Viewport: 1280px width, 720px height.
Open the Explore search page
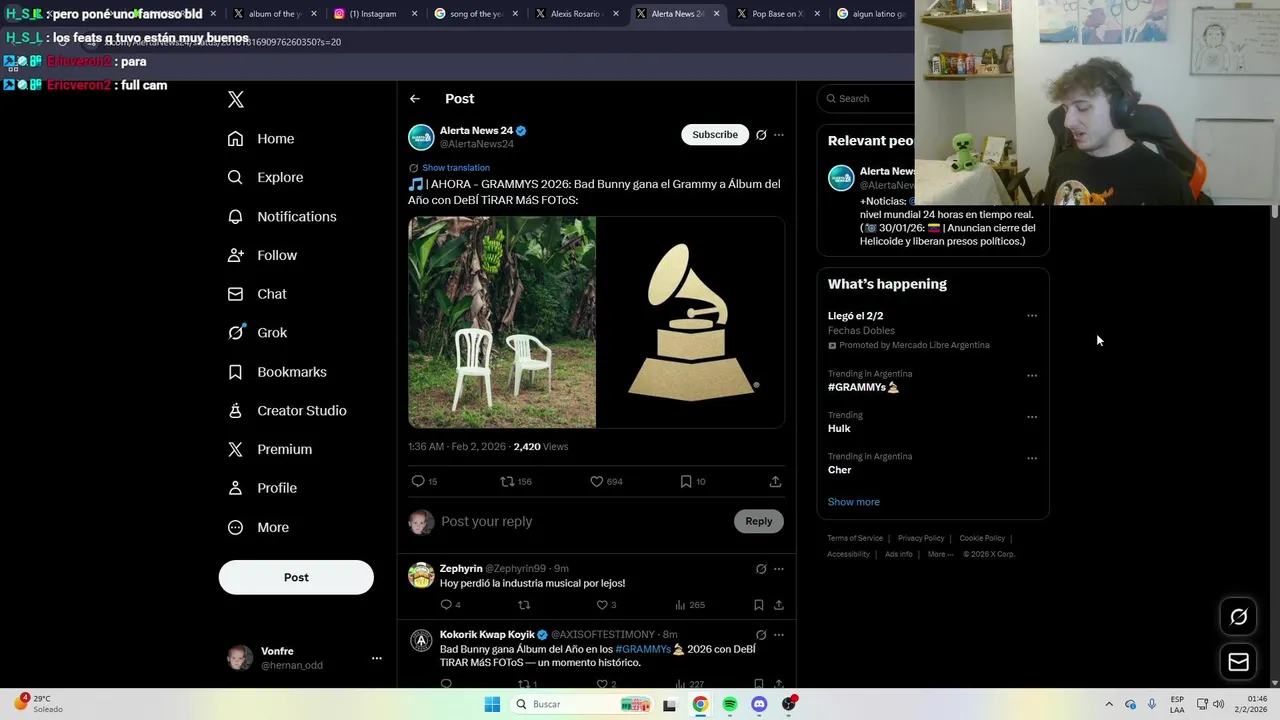tap(265, 177)
